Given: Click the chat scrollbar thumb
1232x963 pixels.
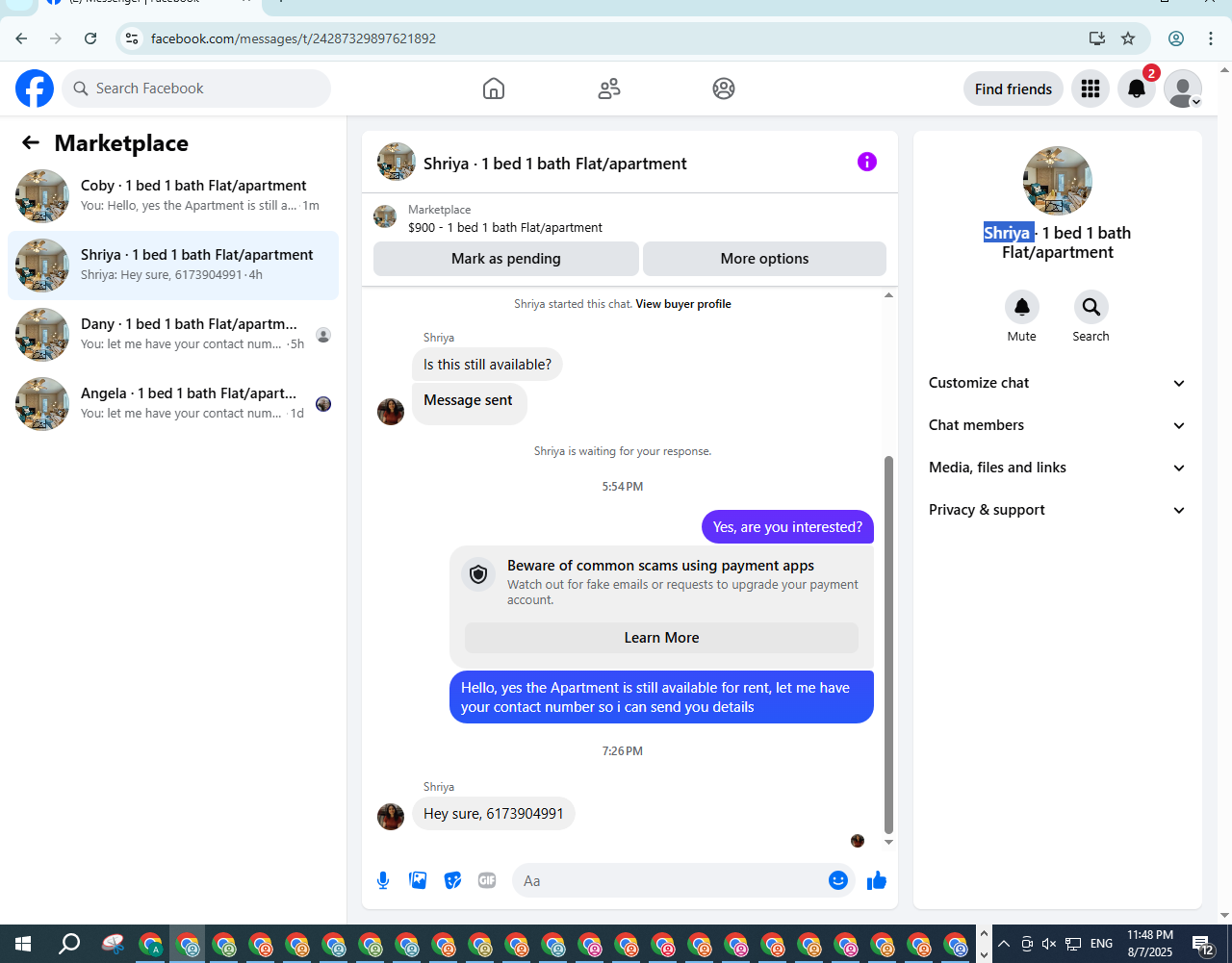Looking at the screenshot, I should pyautogui.click(x=888, y=645).
